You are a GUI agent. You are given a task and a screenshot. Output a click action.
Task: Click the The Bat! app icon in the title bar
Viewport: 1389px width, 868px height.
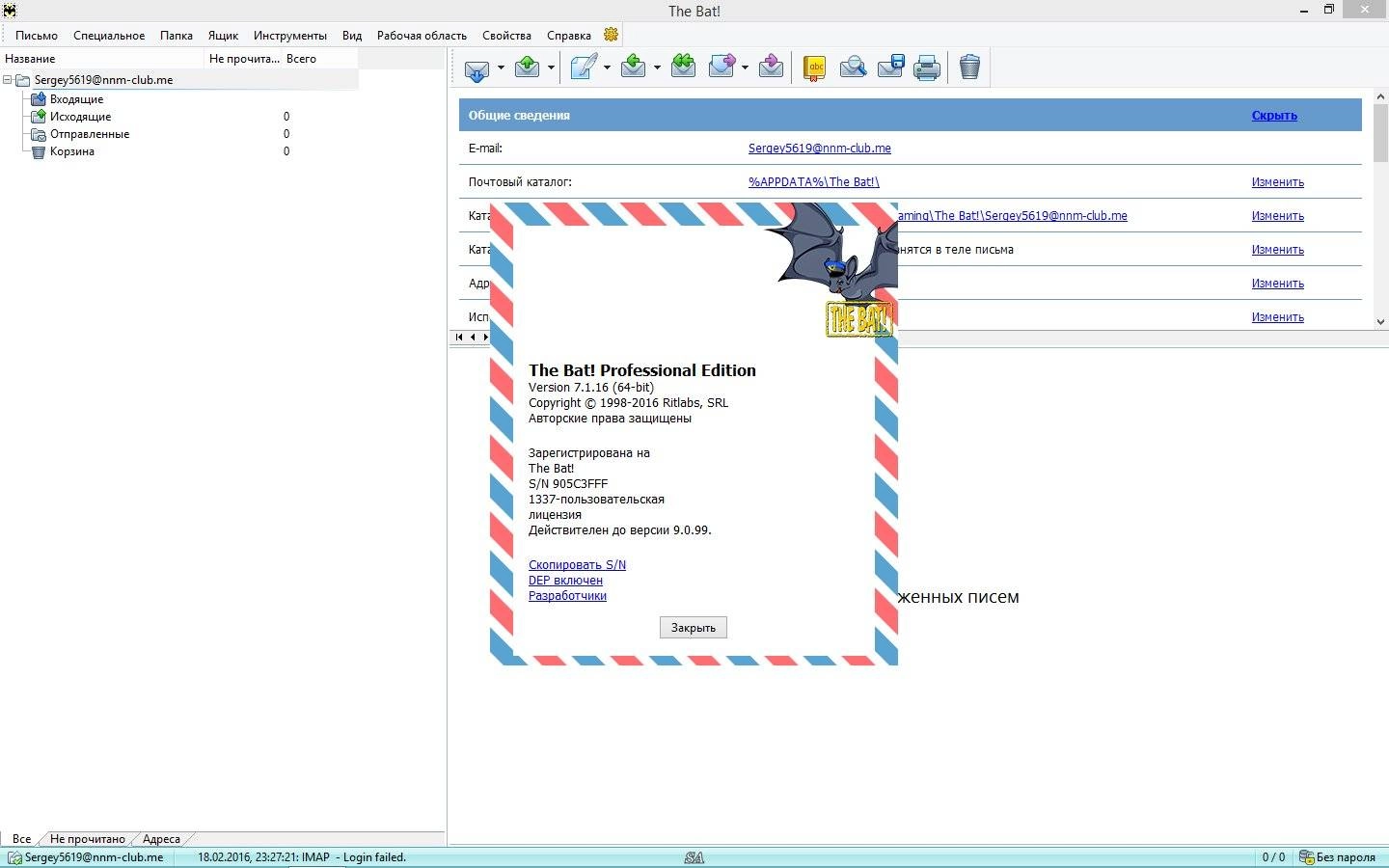coord(10,11)
